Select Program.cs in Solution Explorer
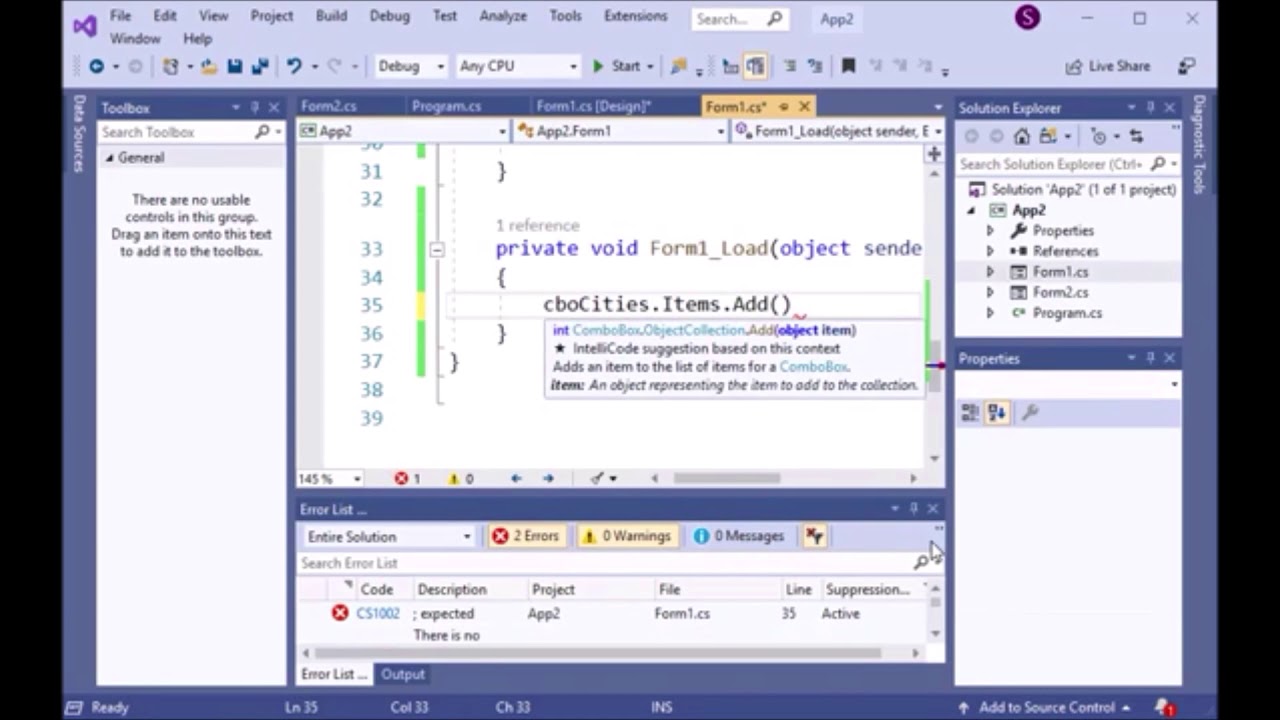 (1067, 313)
